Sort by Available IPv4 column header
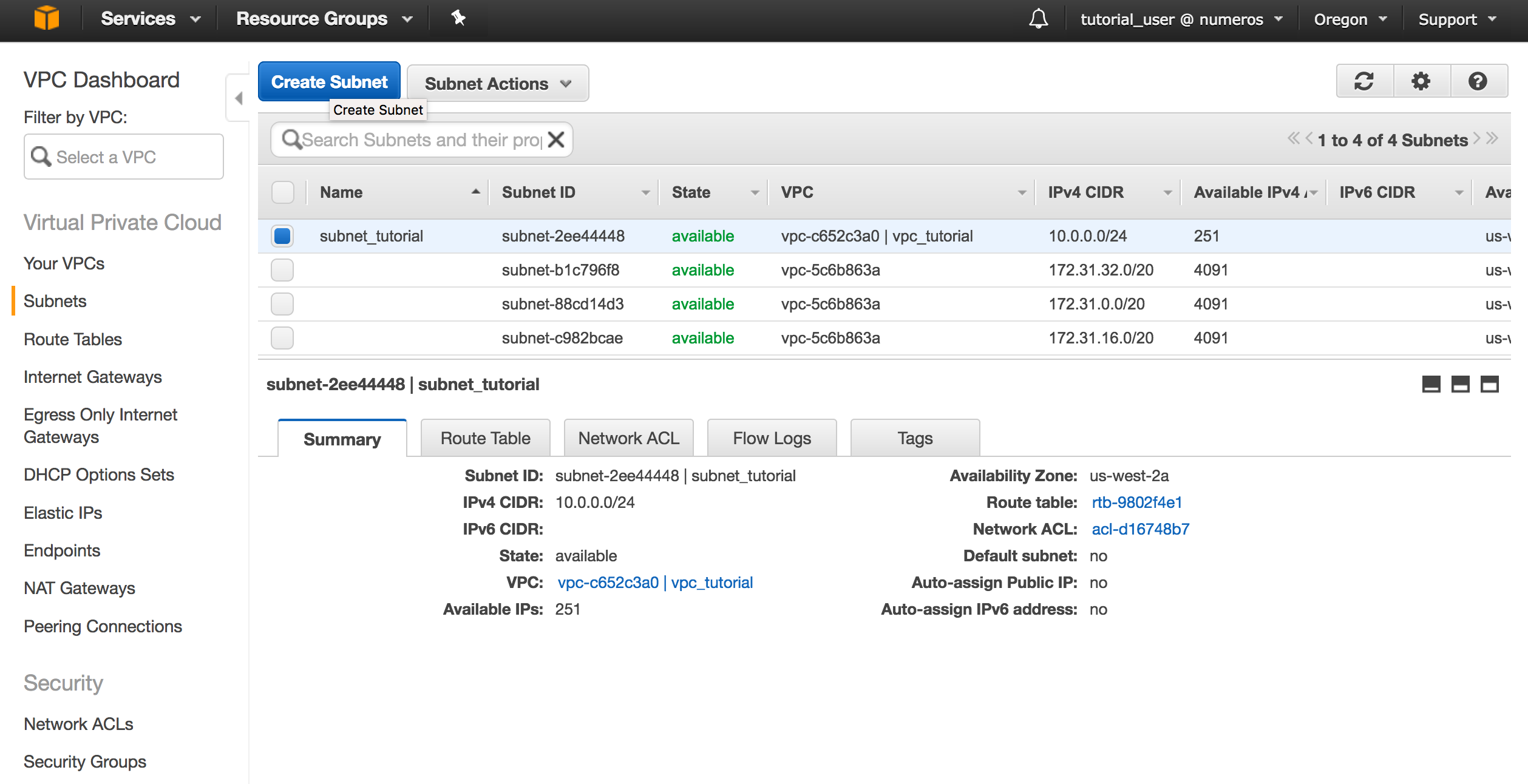 tap(1249, 192)
